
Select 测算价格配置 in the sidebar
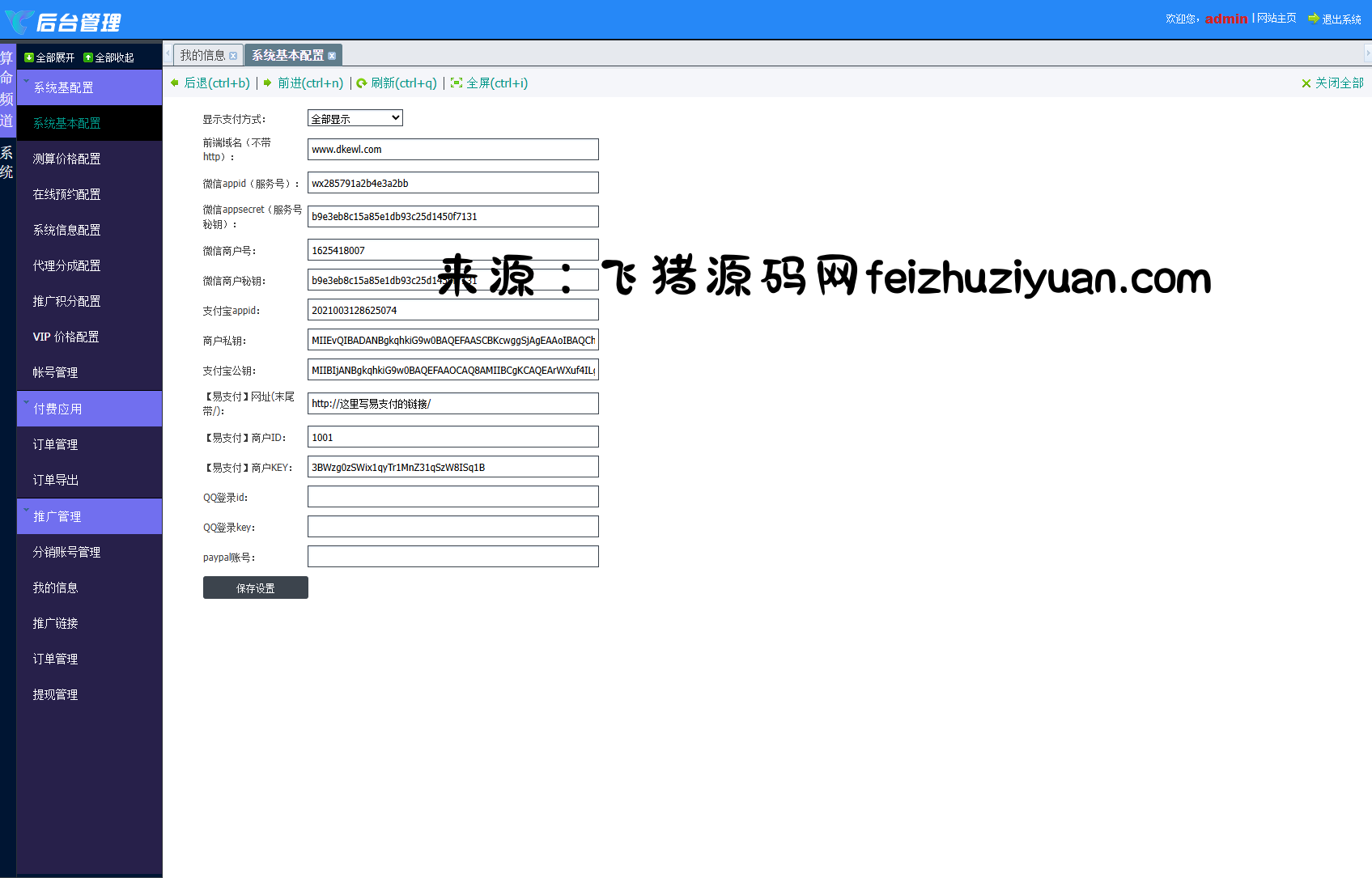(66, 159)
